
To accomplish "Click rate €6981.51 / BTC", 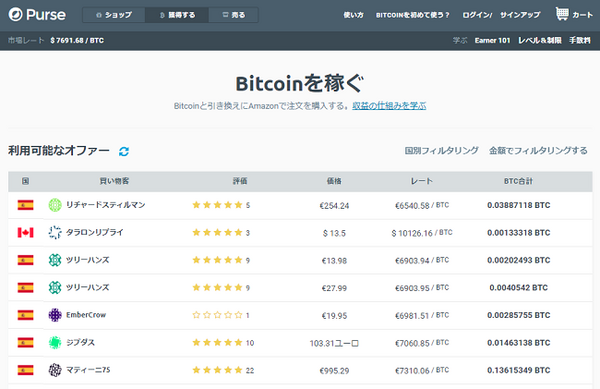I will [422, 316].
